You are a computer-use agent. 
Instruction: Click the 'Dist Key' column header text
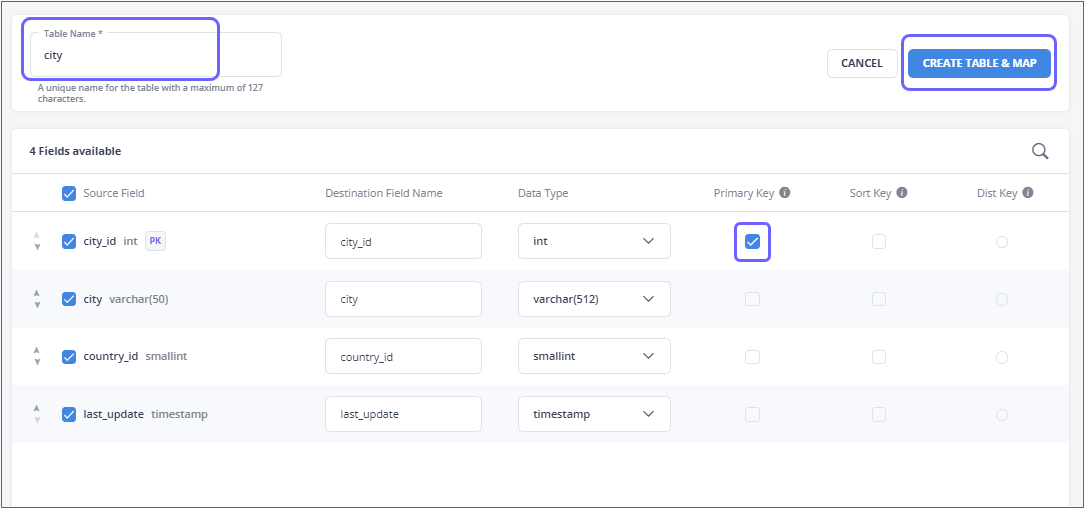tap(998, 194)
